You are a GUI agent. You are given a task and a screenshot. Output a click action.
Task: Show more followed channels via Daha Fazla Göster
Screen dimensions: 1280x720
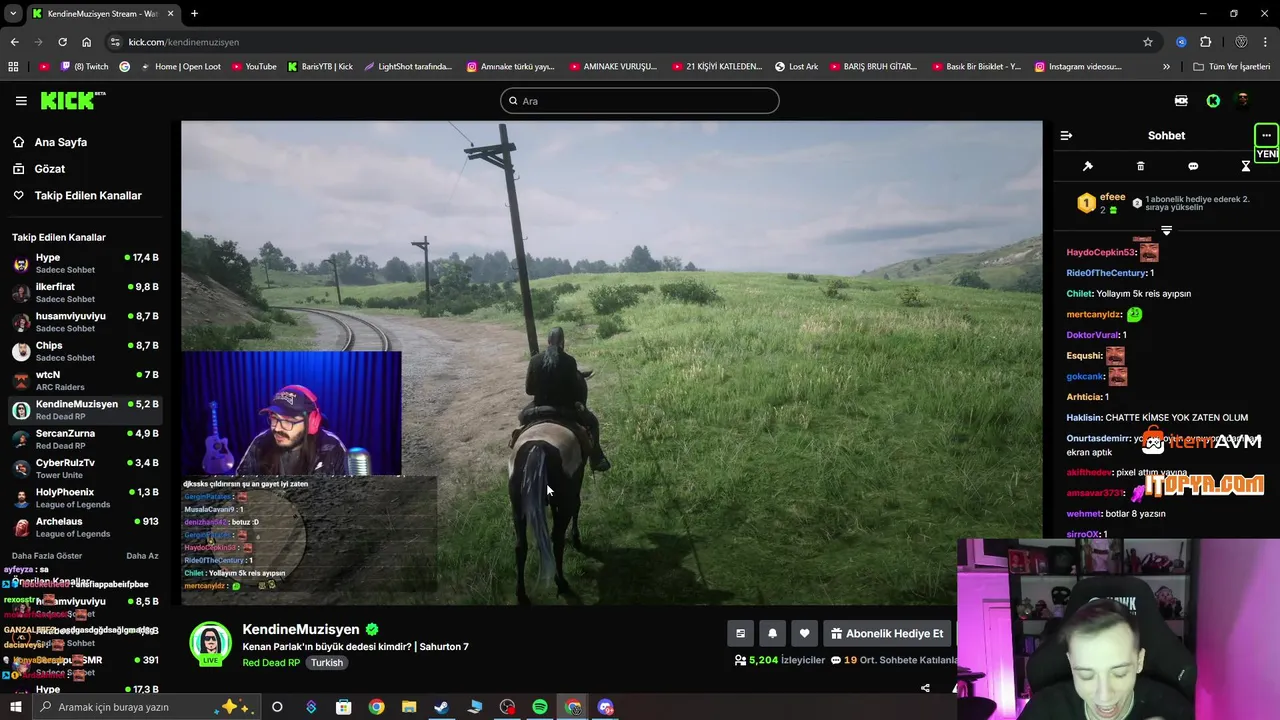pyautogui.click(x=47, y=556)
